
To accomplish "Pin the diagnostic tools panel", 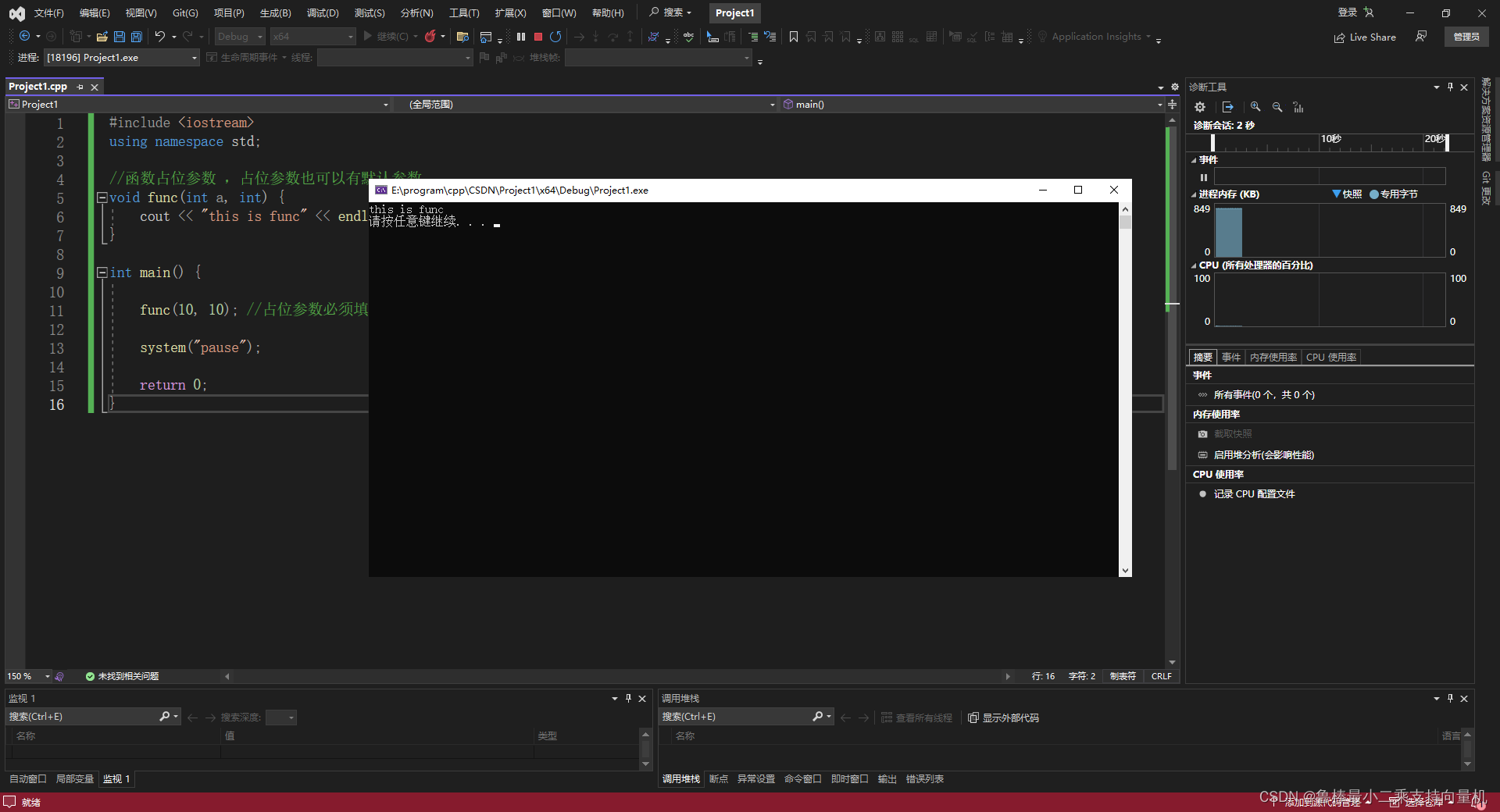I will (1451, 87).
